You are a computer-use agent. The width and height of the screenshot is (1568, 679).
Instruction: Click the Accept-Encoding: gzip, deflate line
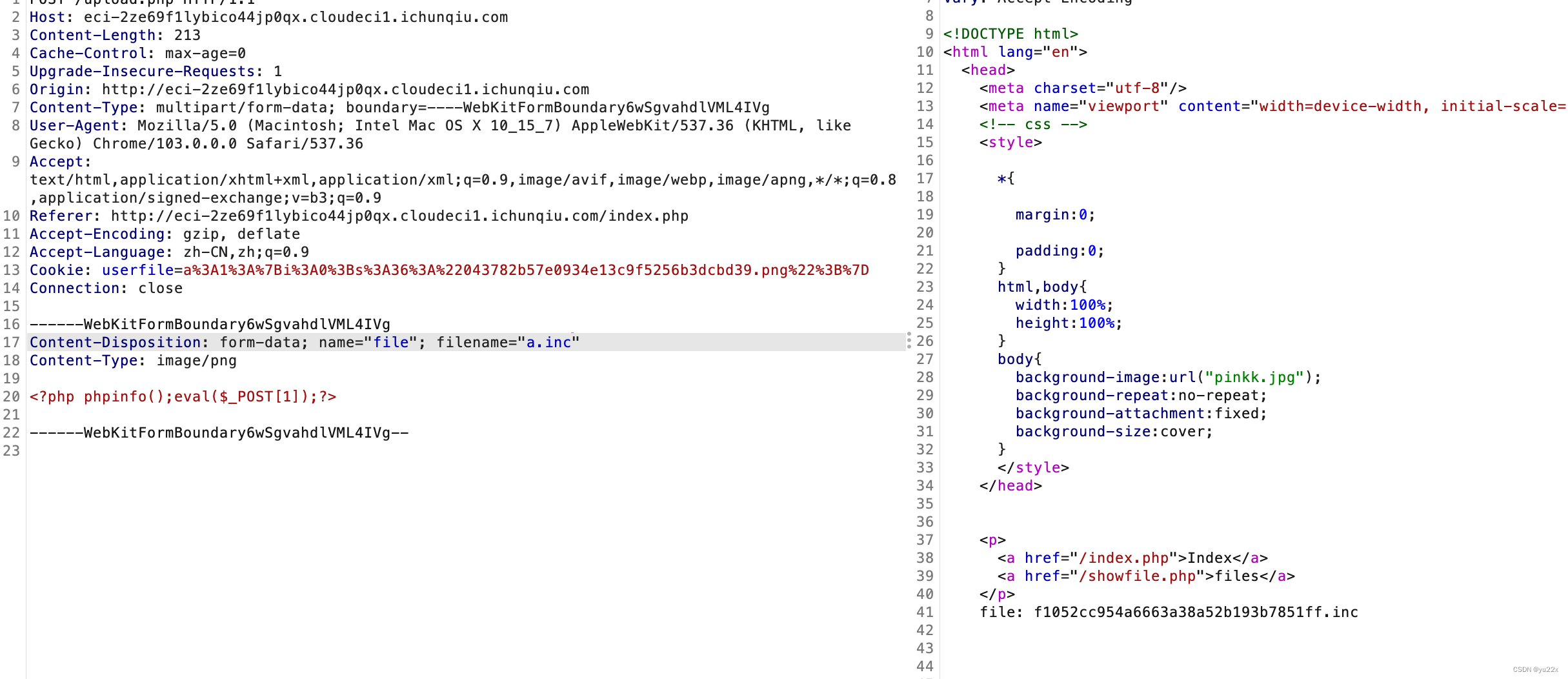(x=165, y=234)
